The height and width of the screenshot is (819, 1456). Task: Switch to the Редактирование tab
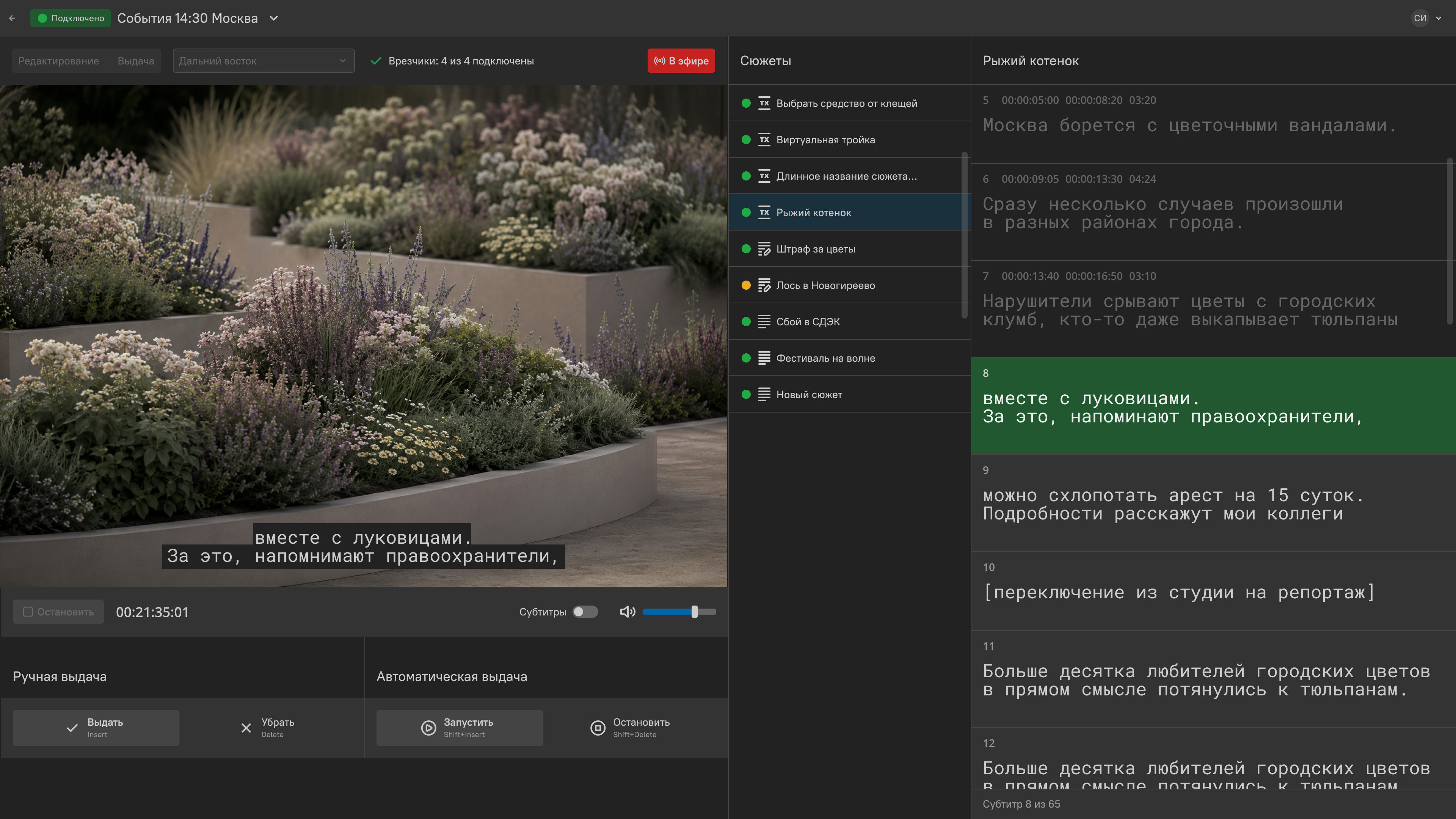(59, 61)
